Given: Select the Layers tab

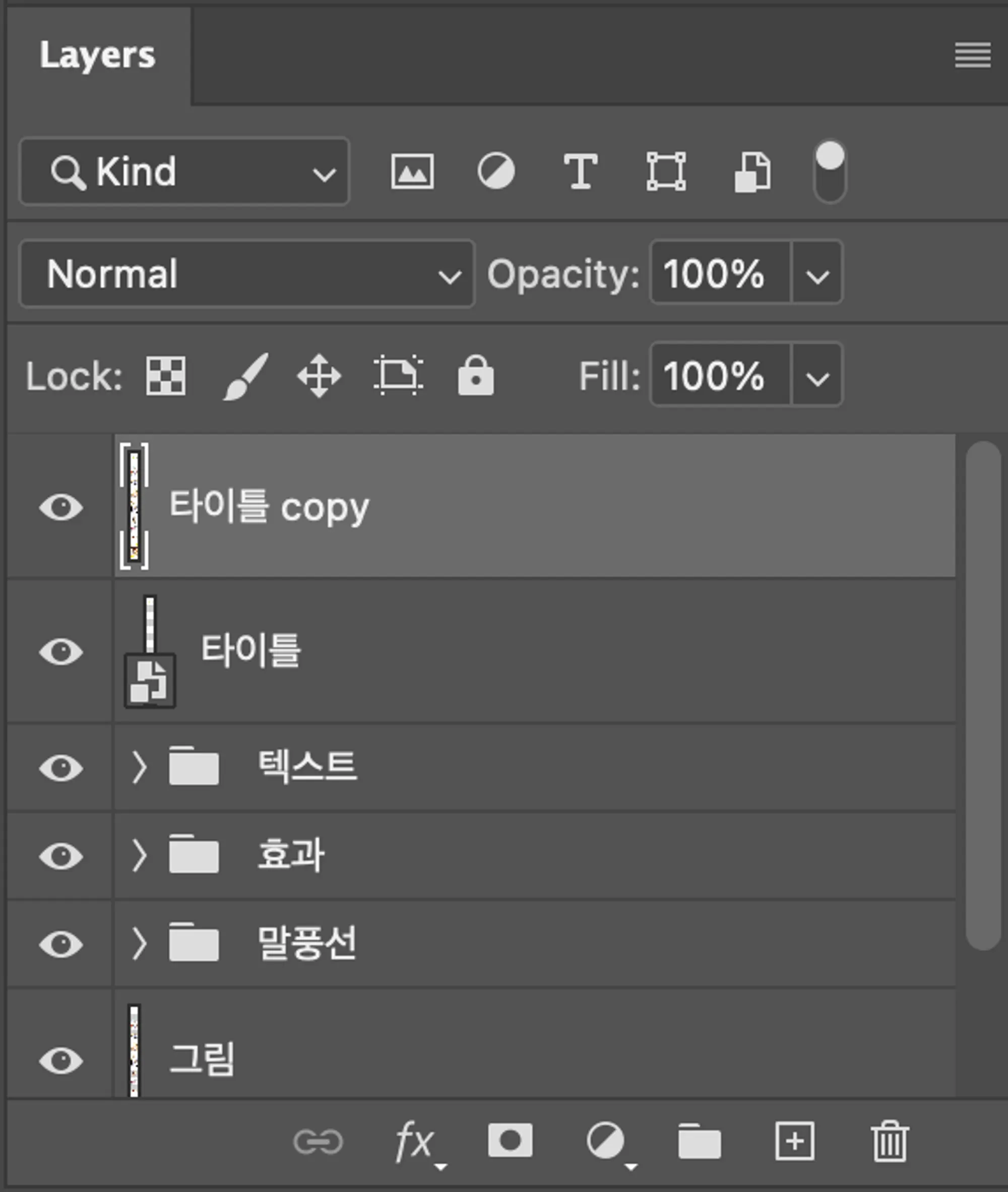Looking at the screenshot, I should (x=98, y=55).
